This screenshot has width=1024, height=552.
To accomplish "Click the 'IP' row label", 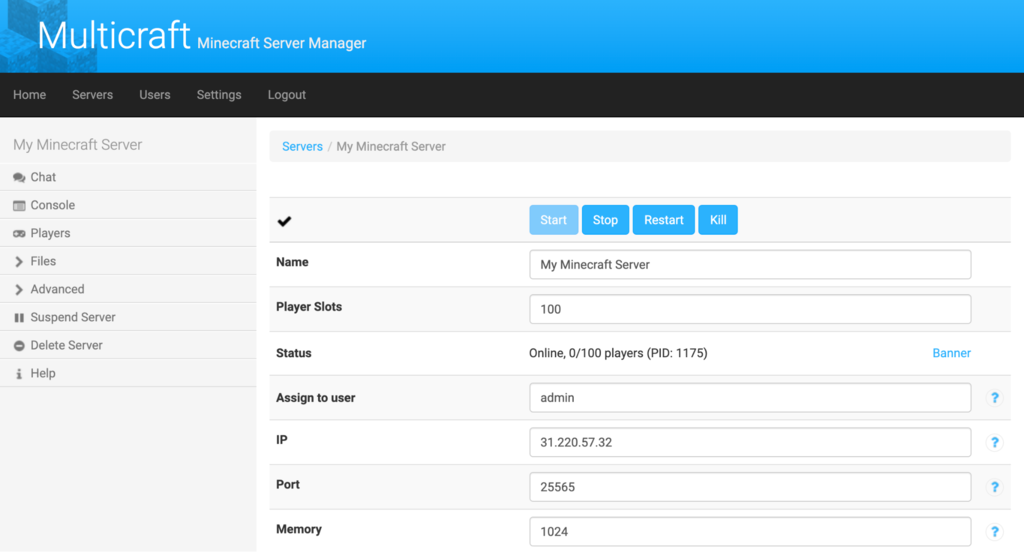I will 281,440.
